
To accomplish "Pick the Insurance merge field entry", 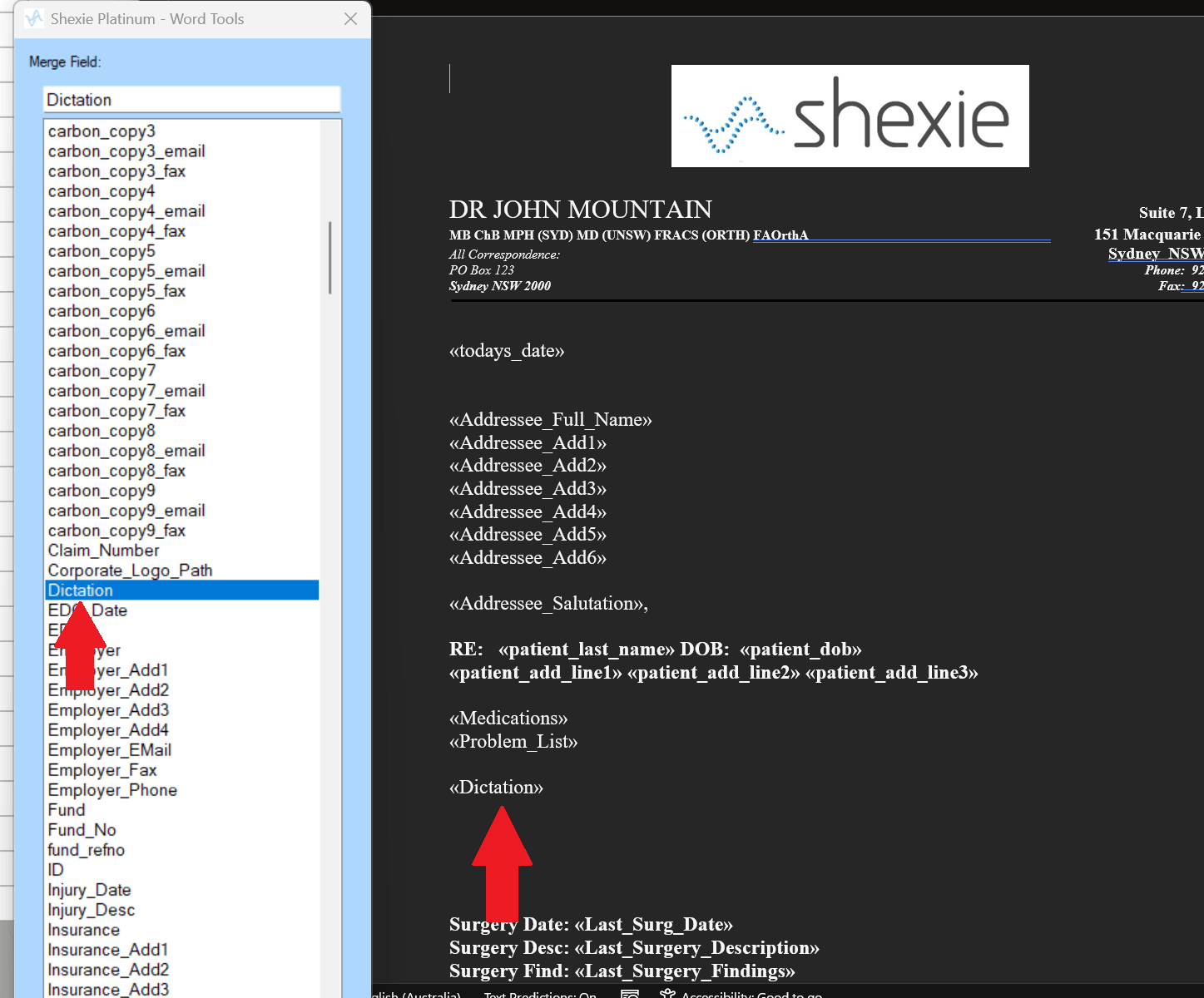I will click(181, 930).
